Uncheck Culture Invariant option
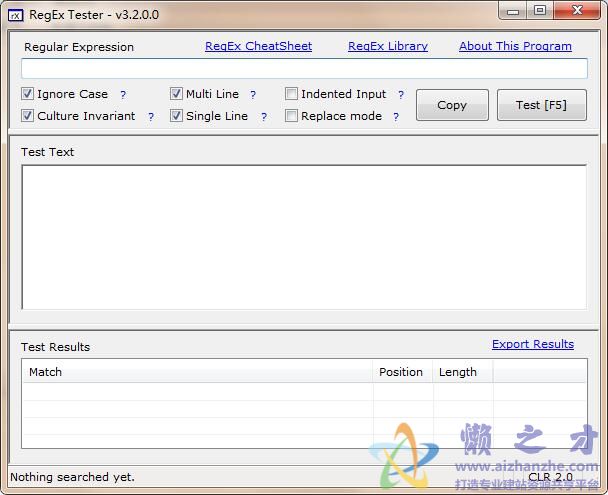 (28, 116)
